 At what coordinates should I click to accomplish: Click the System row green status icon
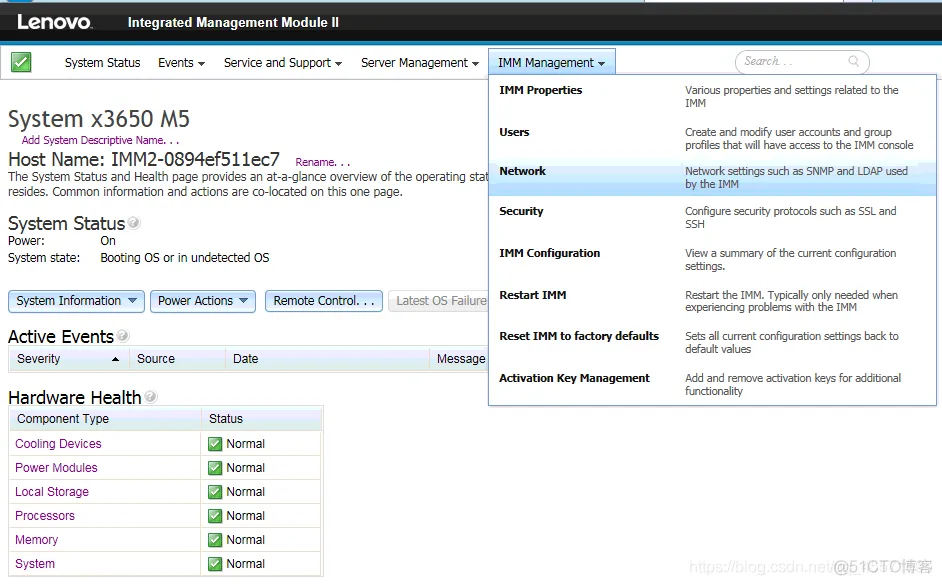214,564
